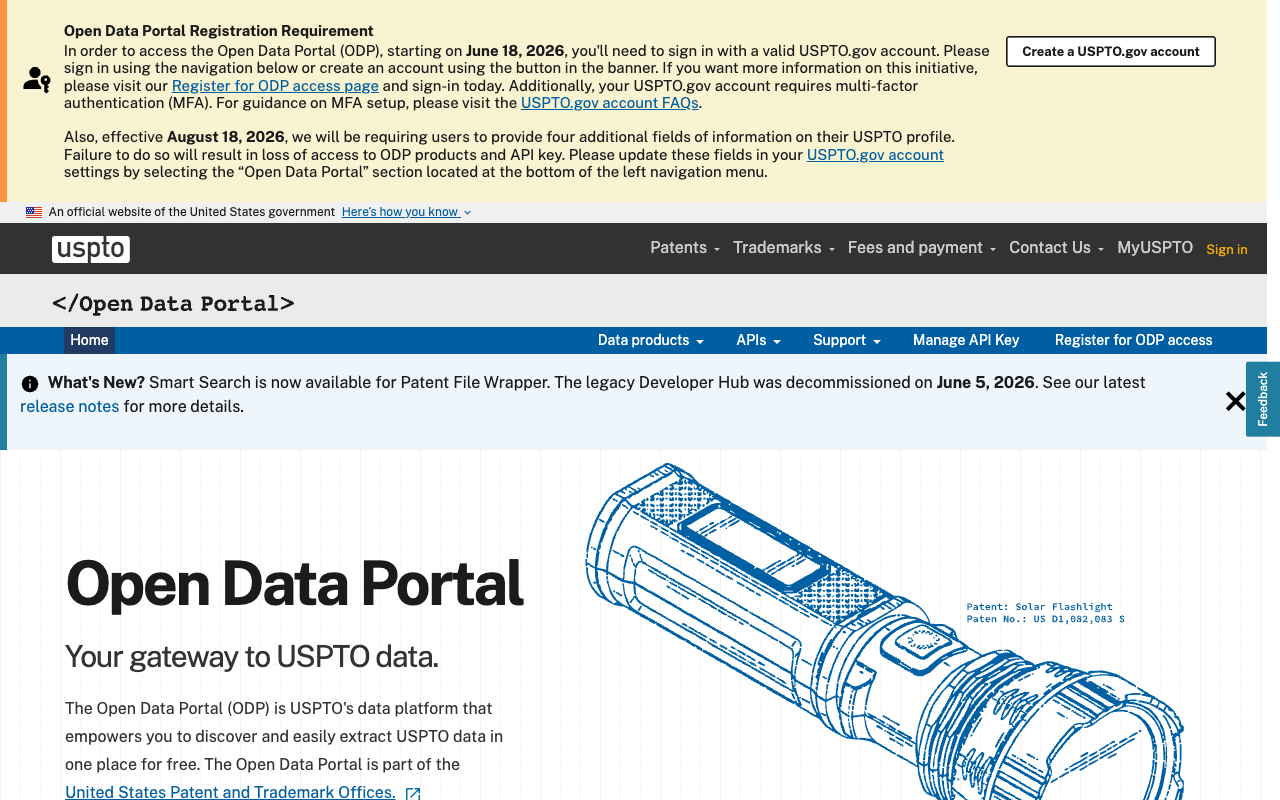Viewport: 1280px width, 800px height.
Task: Click Open Data Portal Registration Requirement heading
Action: point(219,31)
